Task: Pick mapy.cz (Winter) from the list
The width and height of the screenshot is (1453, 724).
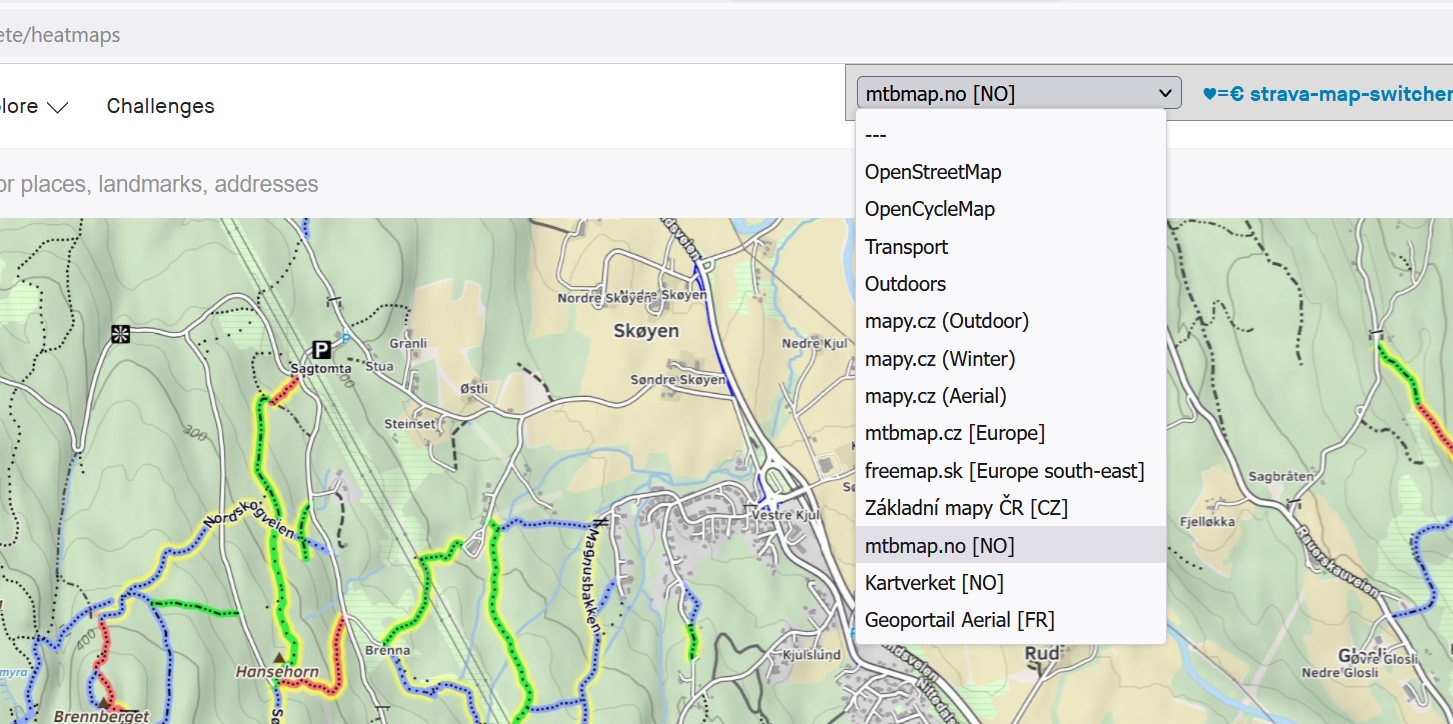Action: click(x=1011, y=359)
